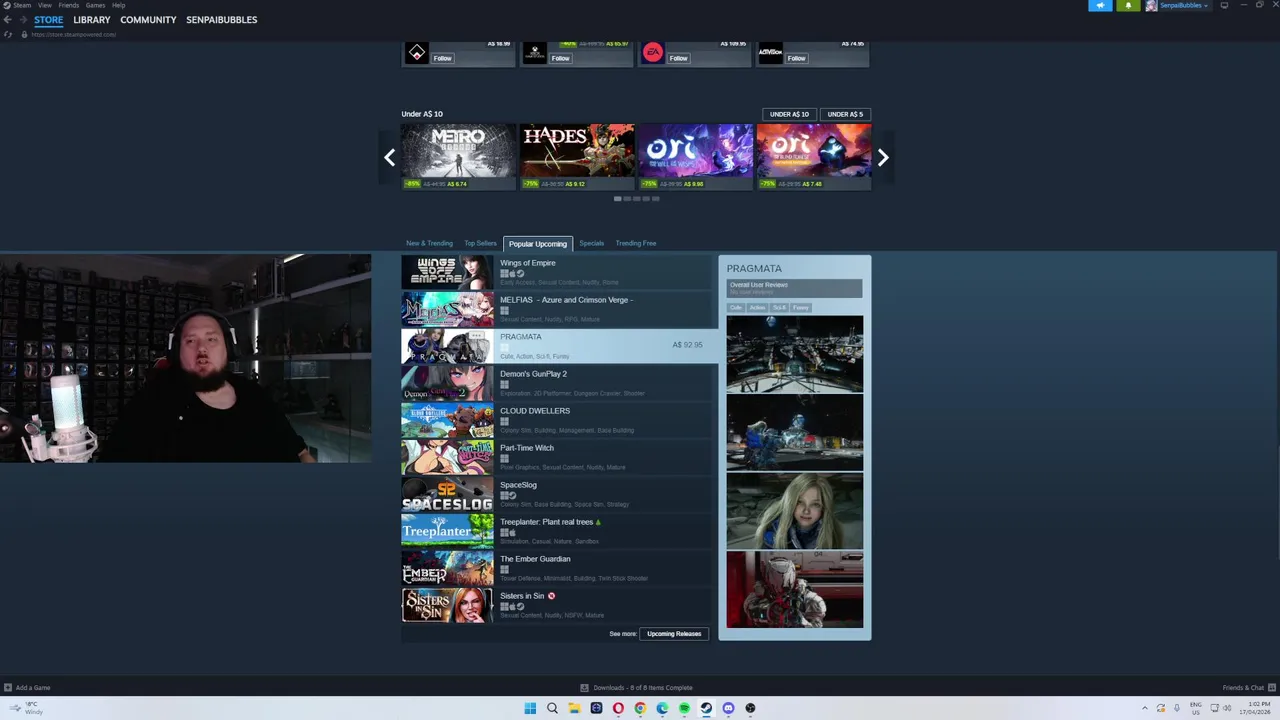
Task: Click the store URL address field
Action: tap(73, 34)
